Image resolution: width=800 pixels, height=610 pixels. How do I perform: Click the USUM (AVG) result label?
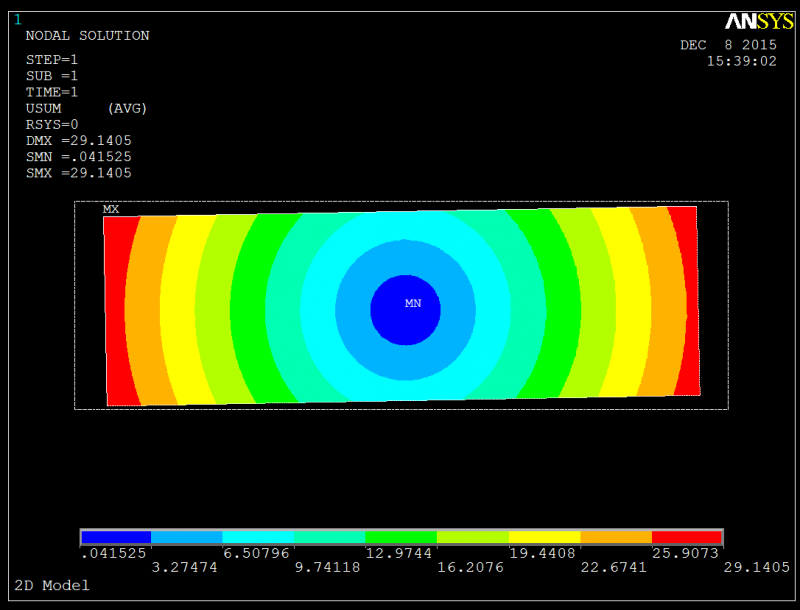coord(86,108)
